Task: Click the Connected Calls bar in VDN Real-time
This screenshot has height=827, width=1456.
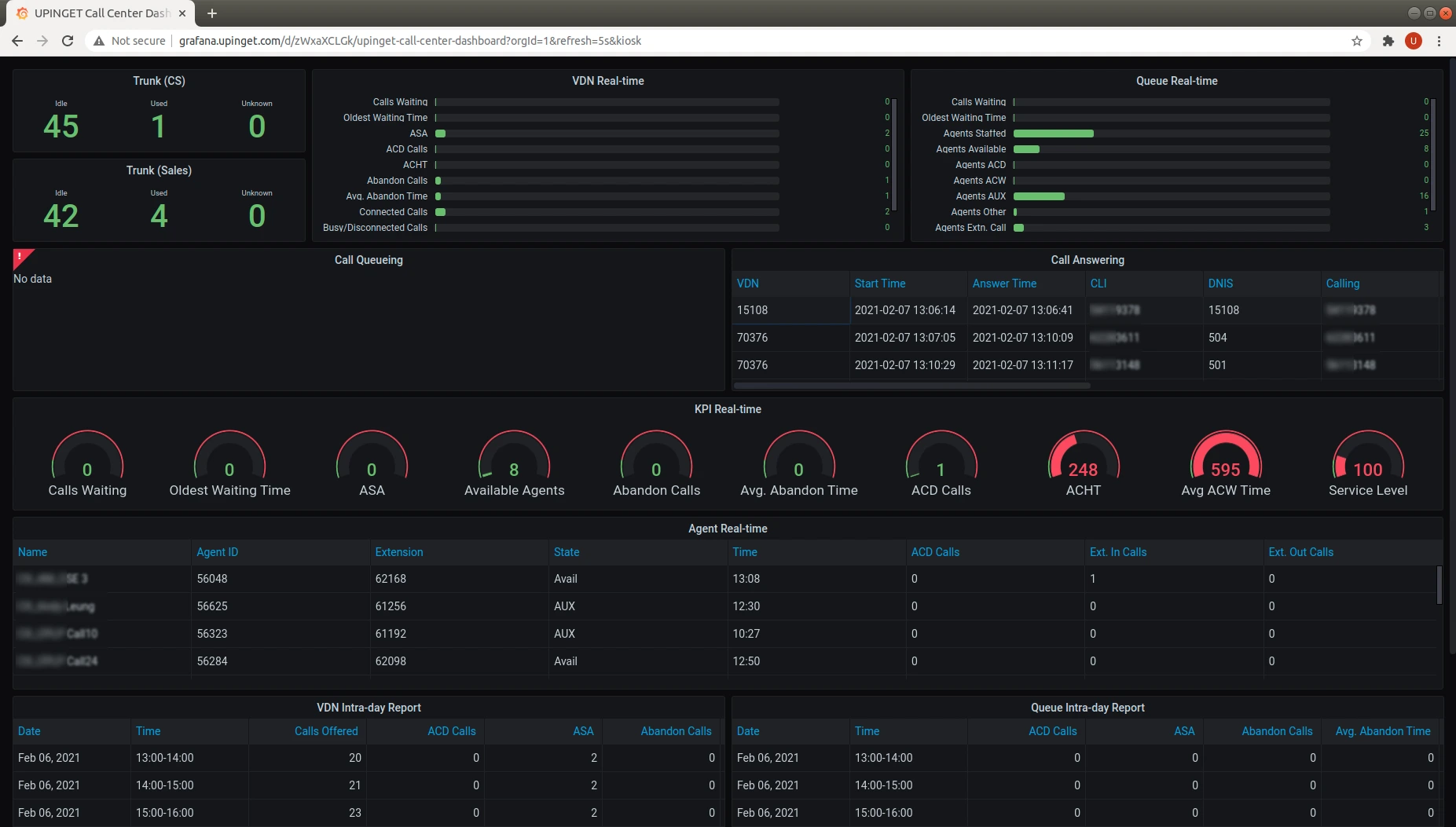Action: pyautogui.click(x=607, y=212)
